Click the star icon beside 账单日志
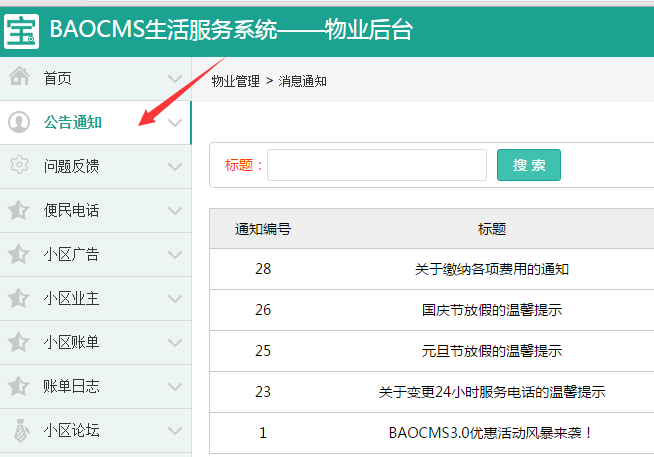 (18, 386)
